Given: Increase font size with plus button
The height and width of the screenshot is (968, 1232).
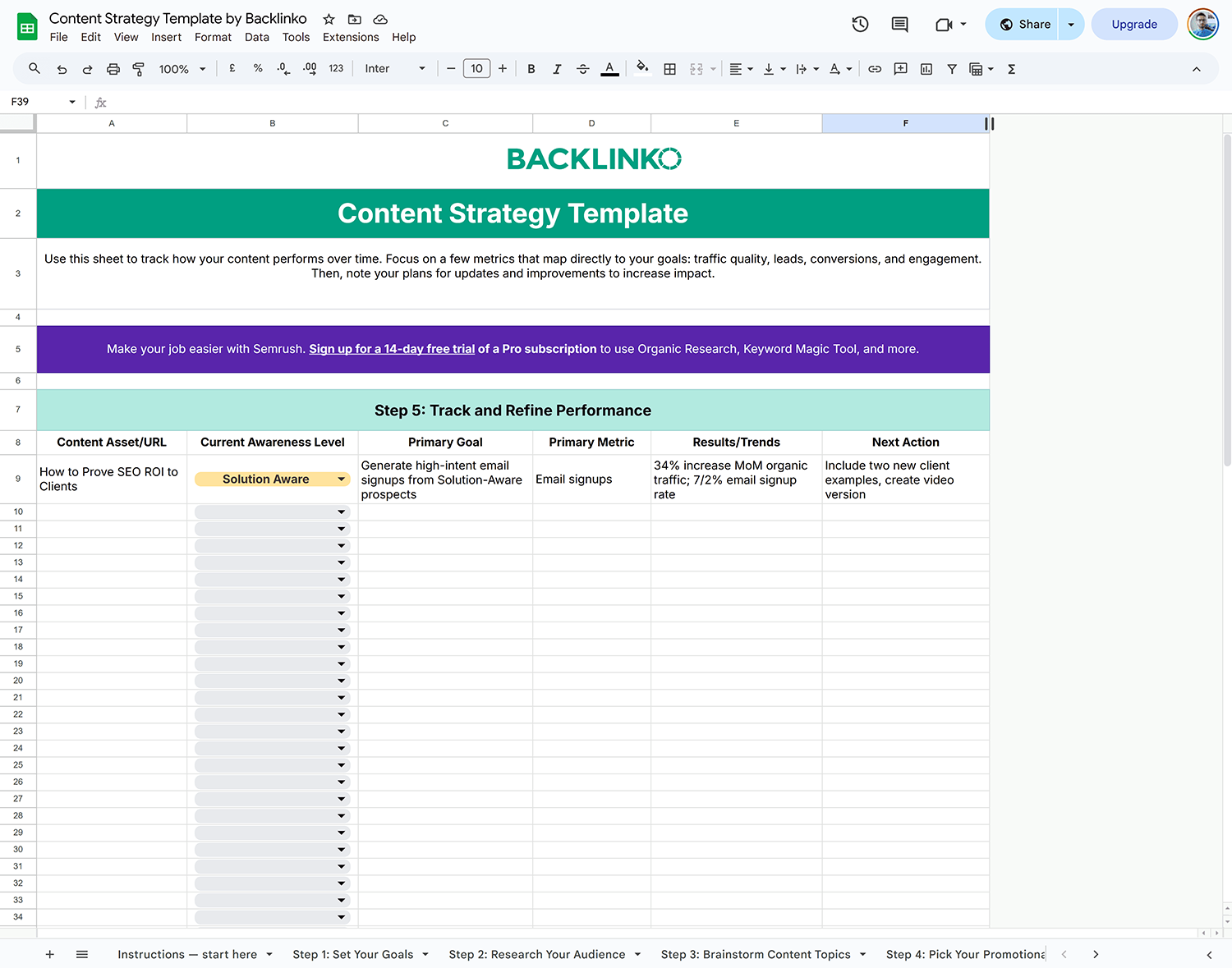Looking at the screenshot, I should (503, 69).
